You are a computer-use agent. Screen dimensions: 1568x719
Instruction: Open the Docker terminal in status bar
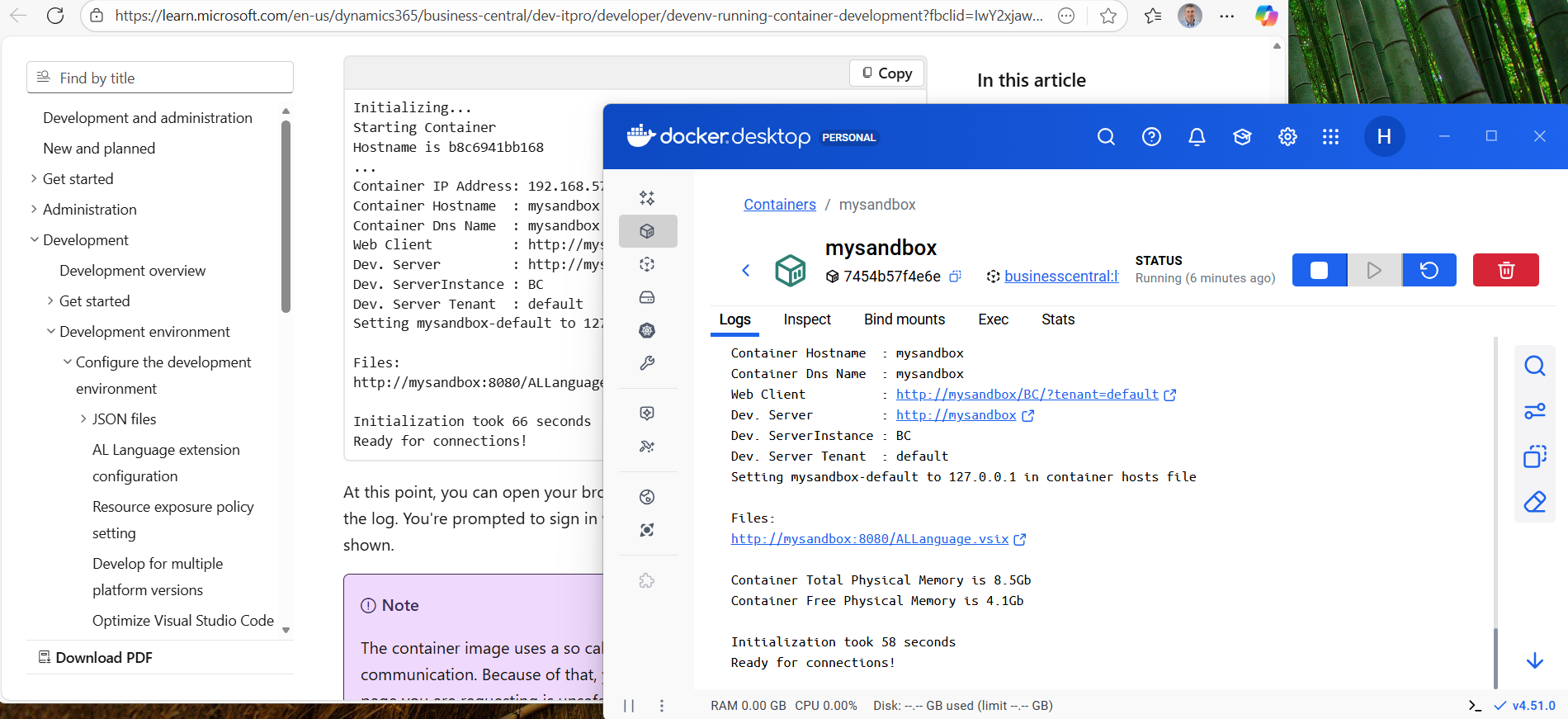click(1475, 706)
